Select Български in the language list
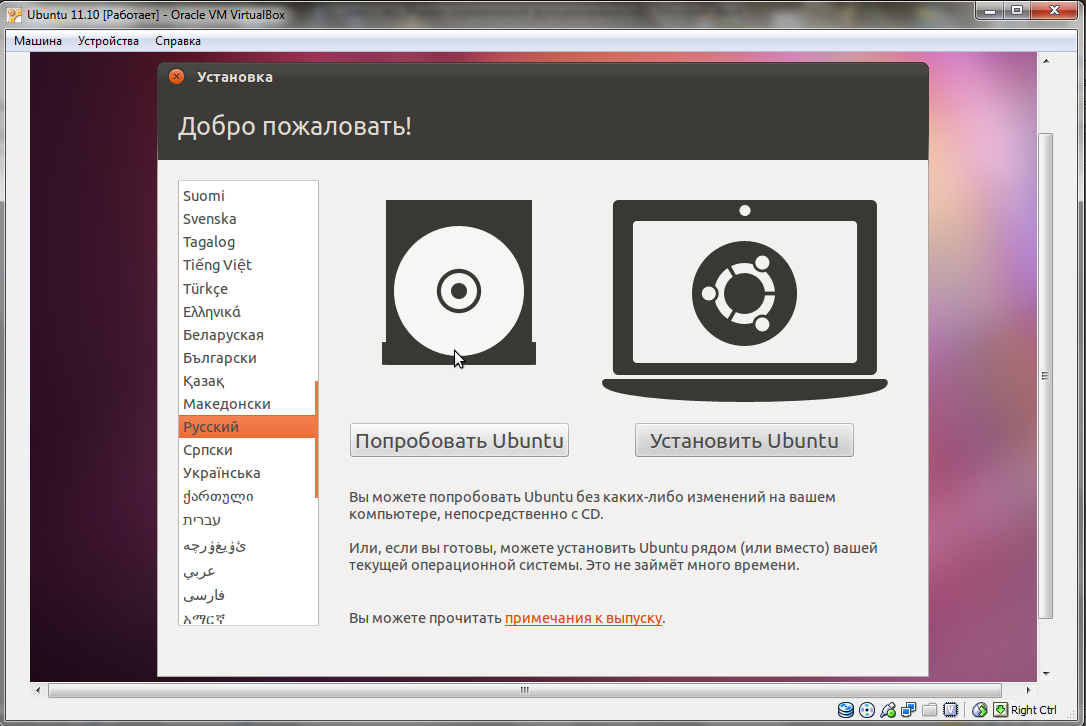This screenshot has width=1086, height=726. tap(247, 358)
